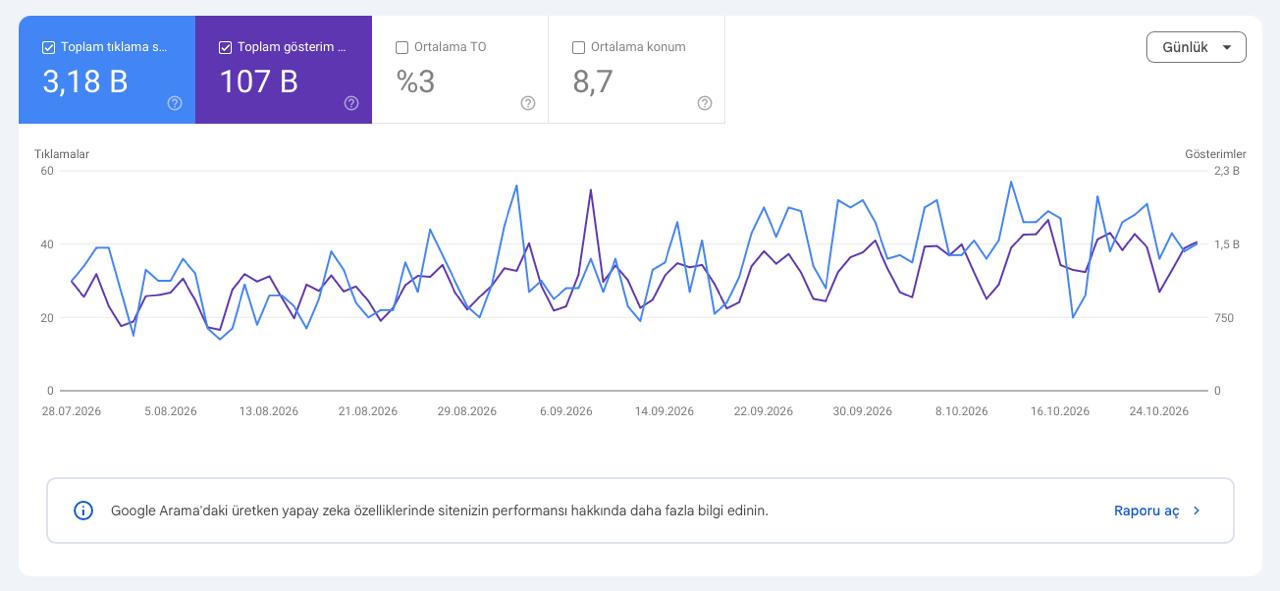Click the 21.08.2026 date label
The image size is (1280, 591).
pos(368,411)
